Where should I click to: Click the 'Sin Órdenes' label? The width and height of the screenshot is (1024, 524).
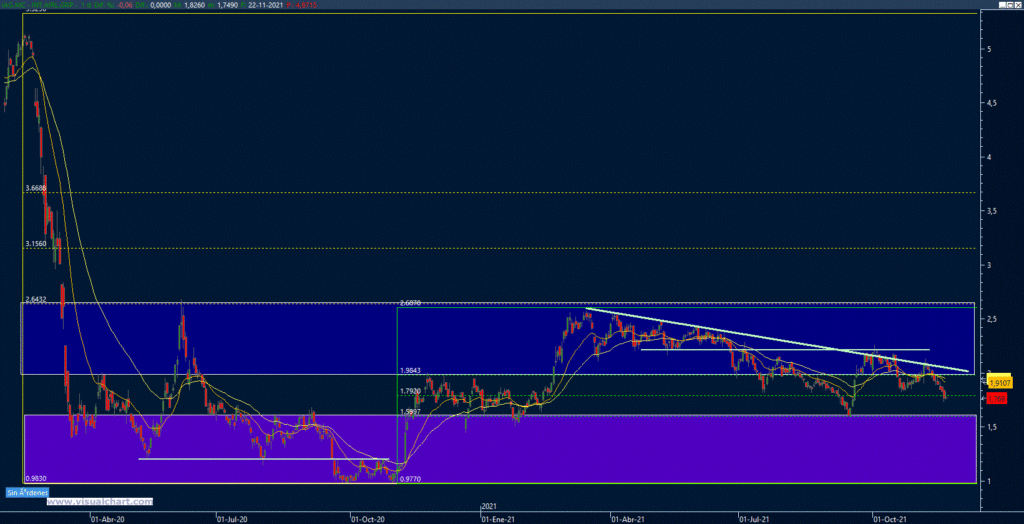[x=27, y=492]
